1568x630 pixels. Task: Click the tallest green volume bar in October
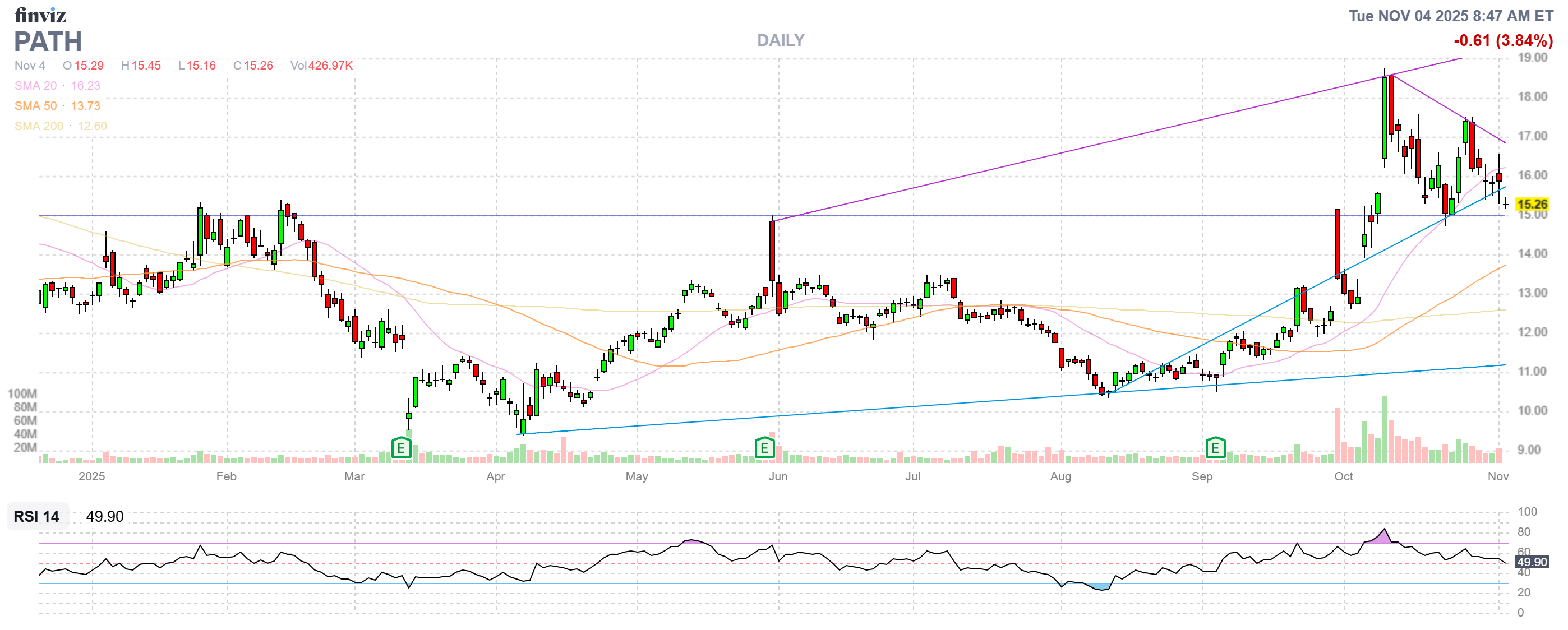point(1385,429)
